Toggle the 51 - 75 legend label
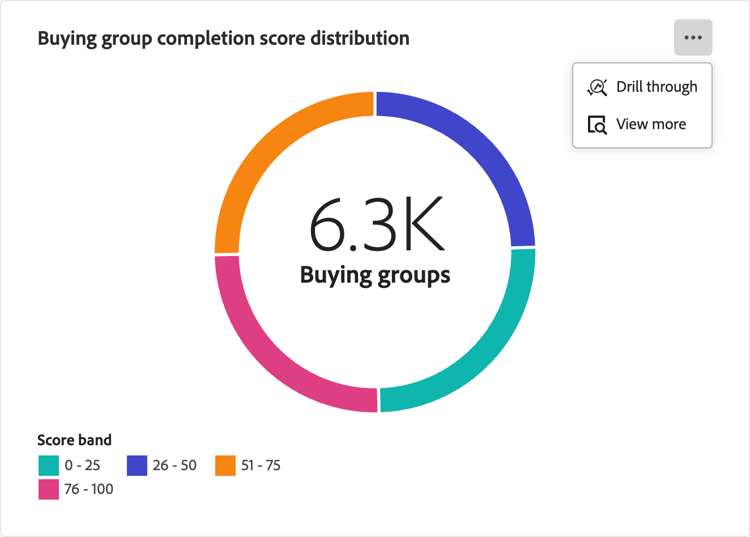 tap(261, 466)
